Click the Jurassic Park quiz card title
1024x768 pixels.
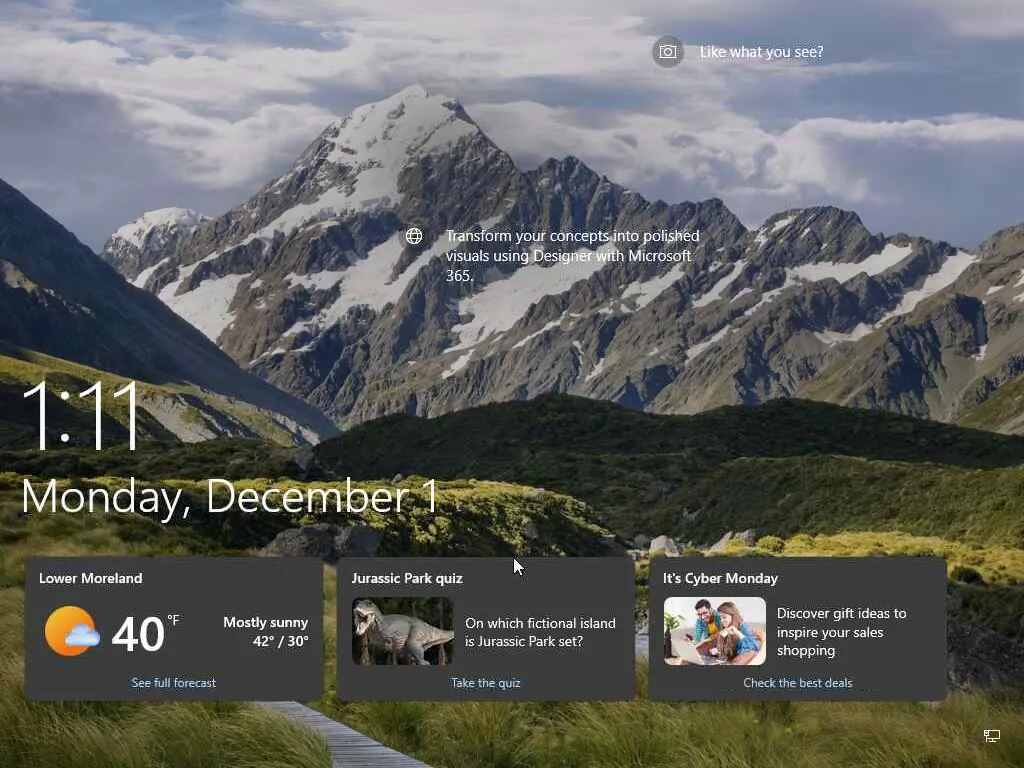407,578
